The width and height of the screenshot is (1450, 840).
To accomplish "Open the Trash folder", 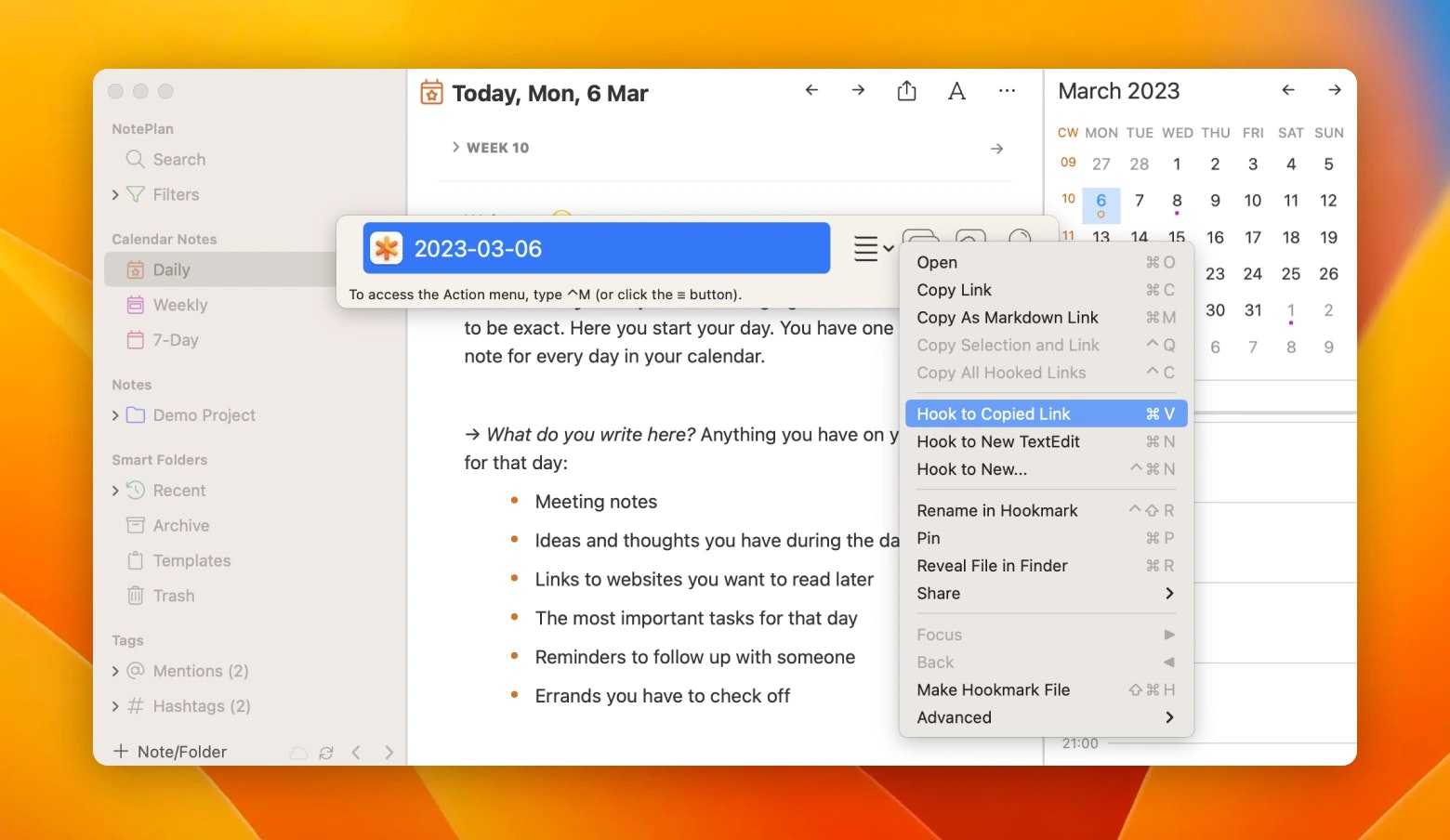I will coord(174,596).
